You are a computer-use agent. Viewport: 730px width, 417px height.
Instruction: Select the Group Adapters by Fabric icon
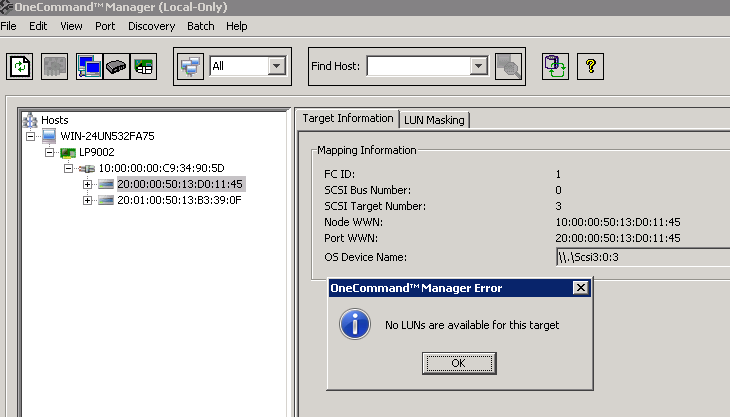[116, 67]
